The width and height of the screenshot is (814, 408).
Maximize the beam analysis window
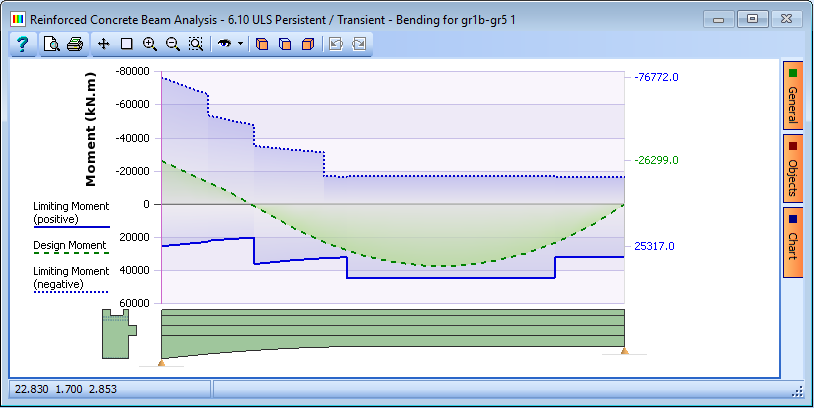(x=752, y=20)
